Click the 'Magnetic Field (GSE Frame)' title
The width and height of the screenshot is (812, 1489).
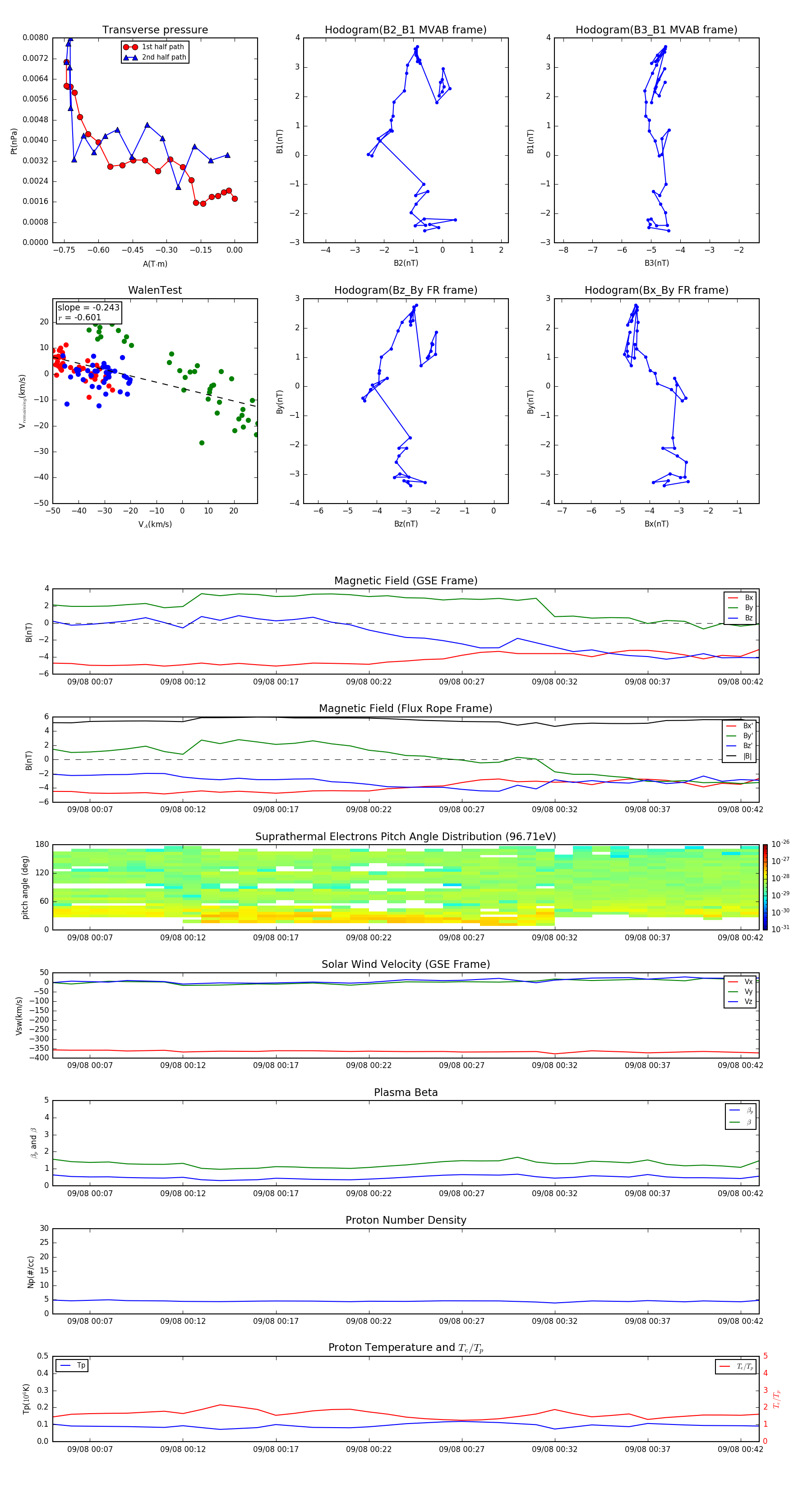(x=406, y=581)
